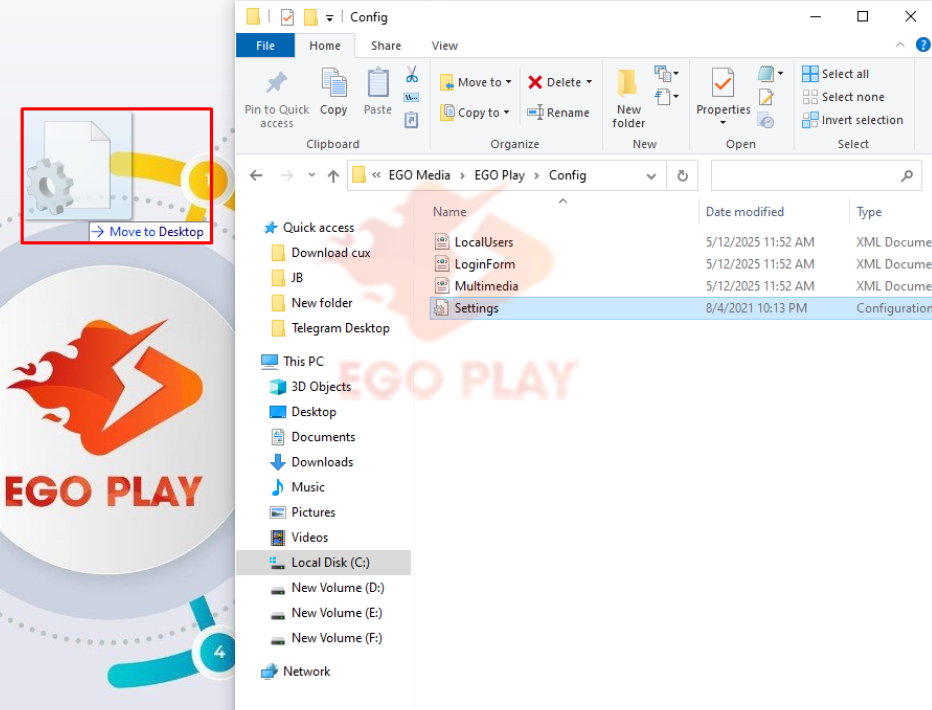
Task: Switch to the View ribbon tab
Action: coord(444,46)
